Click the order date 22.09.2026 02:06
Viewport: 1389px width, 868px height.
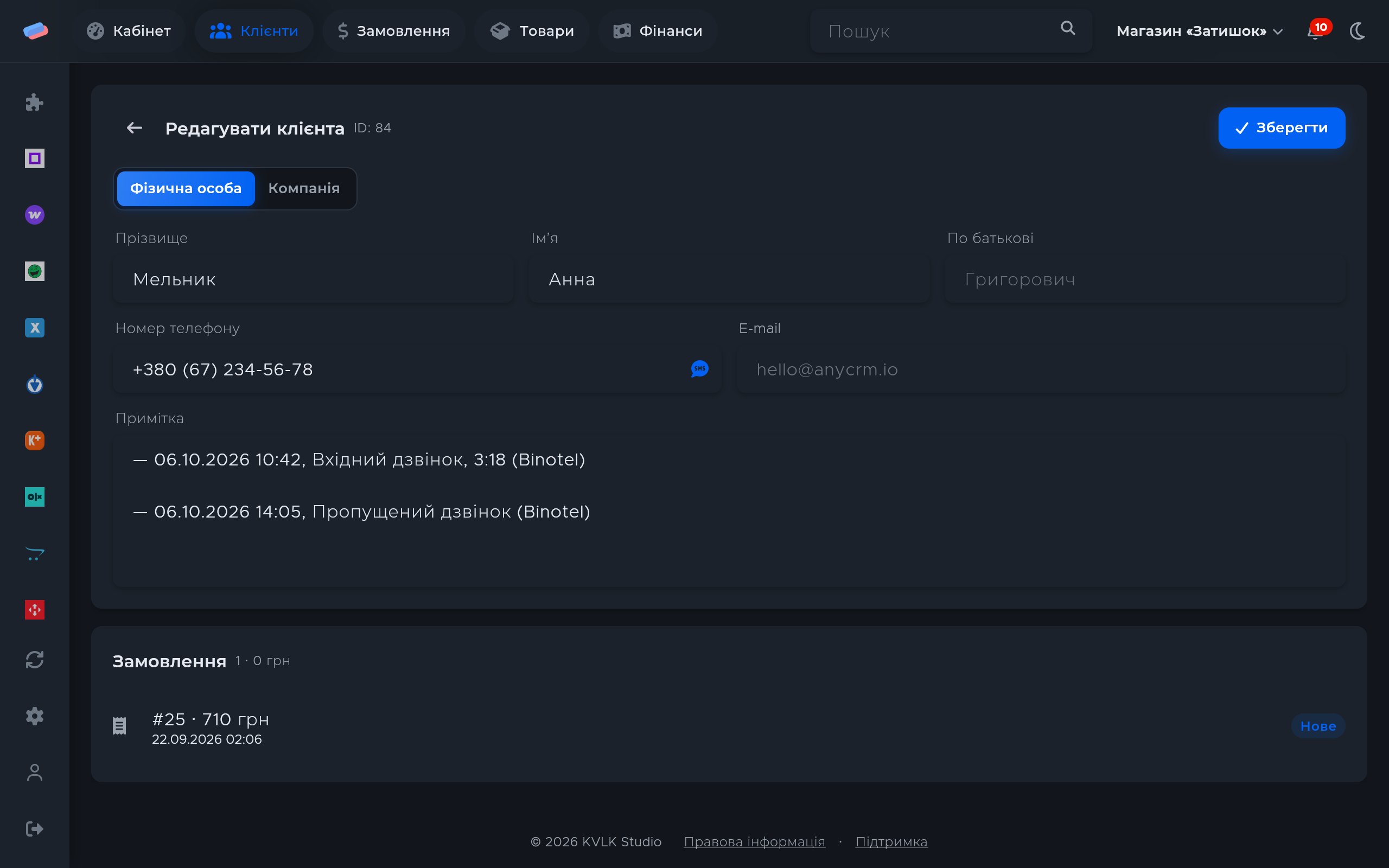coord(207,739)
